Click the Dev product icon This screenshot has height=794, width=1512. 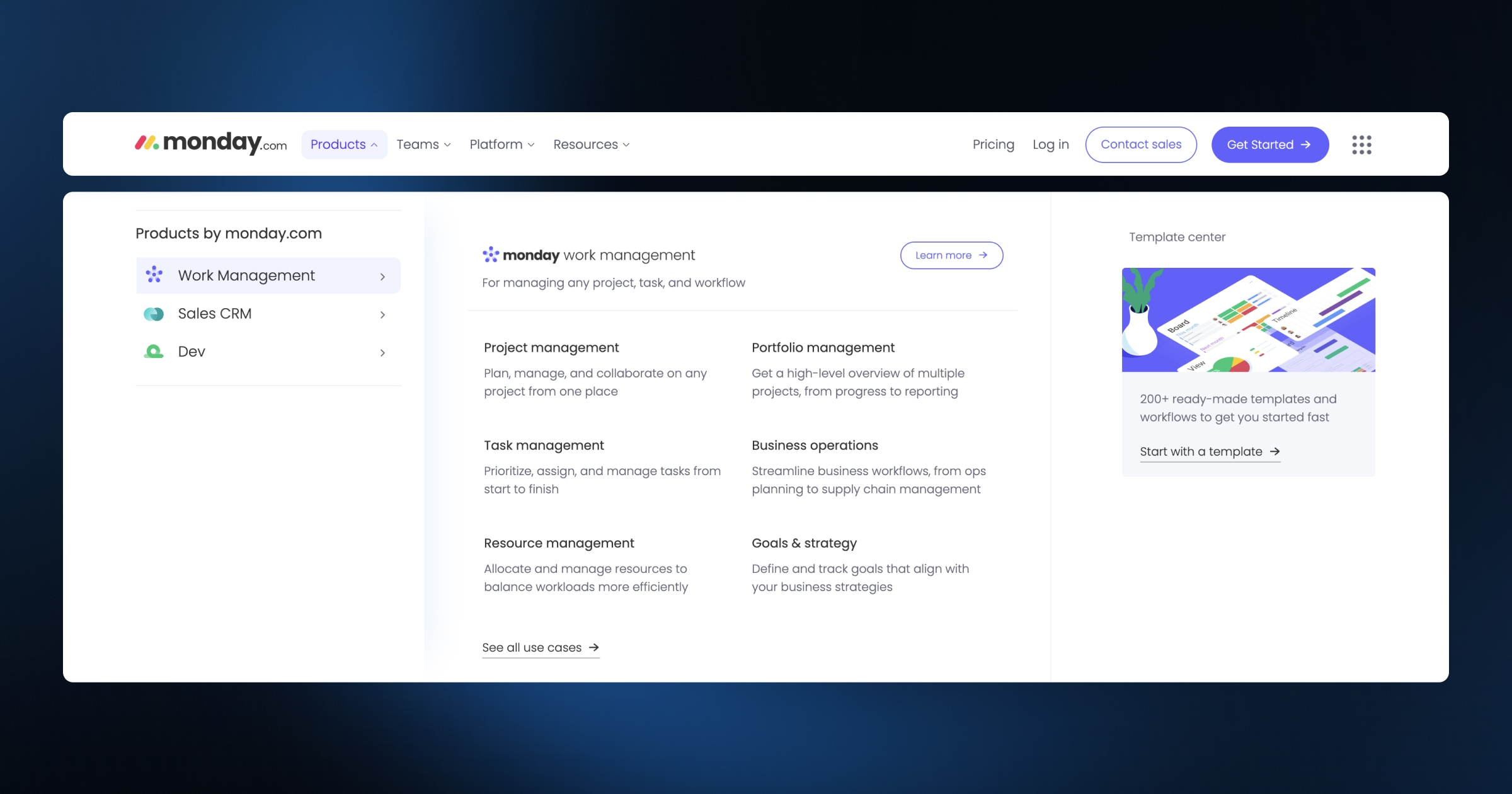(153, 351)
